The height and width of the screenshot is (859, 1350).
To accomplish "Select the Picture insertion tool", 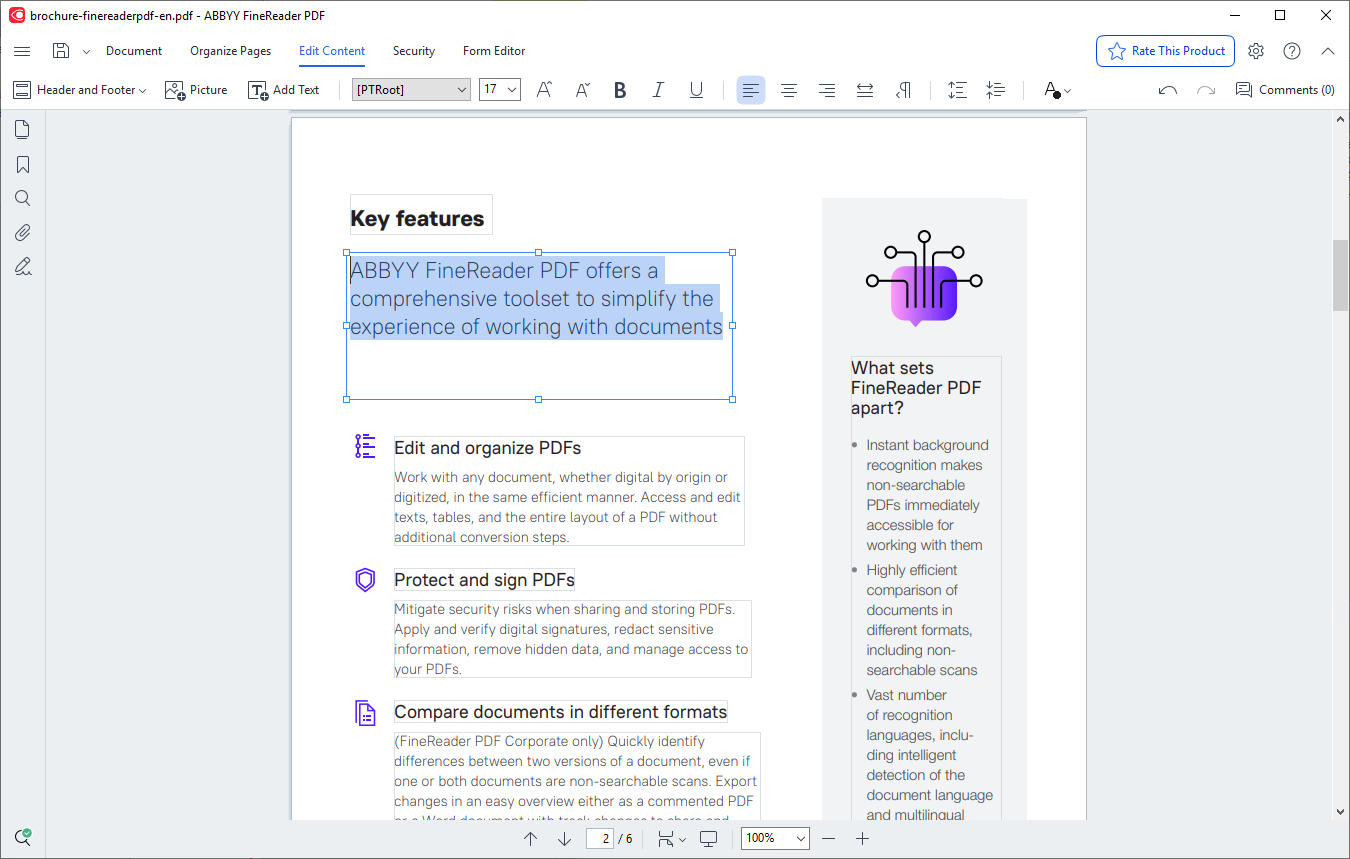I will click(196, 90).
